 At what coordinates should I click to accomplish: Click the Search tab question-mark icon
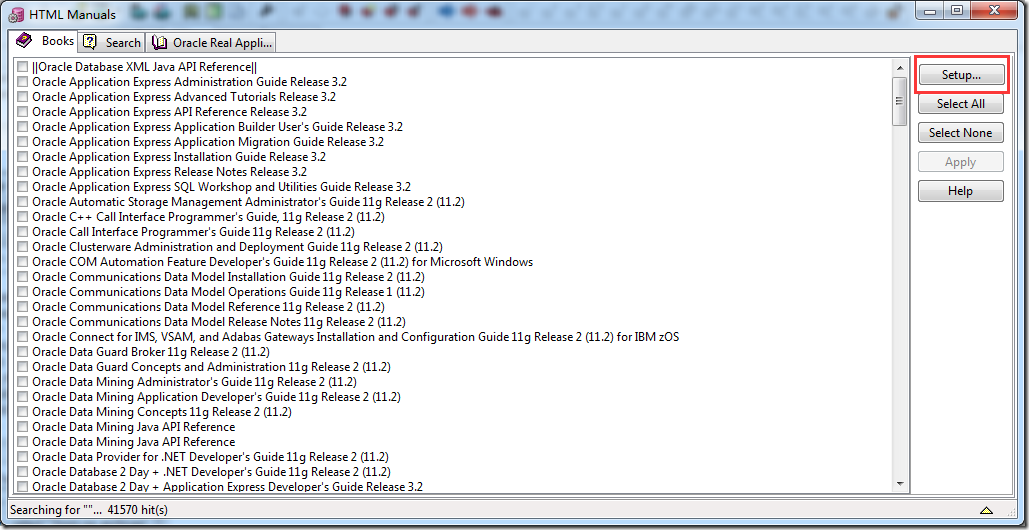(91, 43)
